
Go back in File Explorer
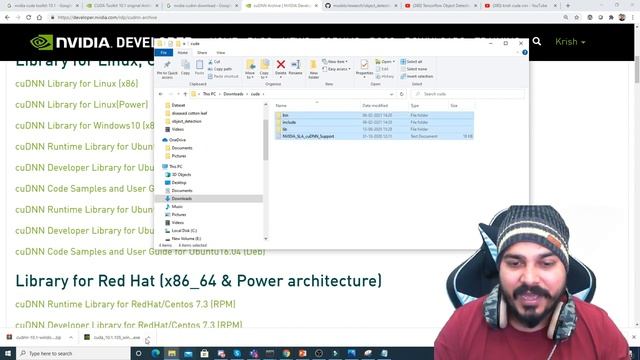click(x=161, y=94)
